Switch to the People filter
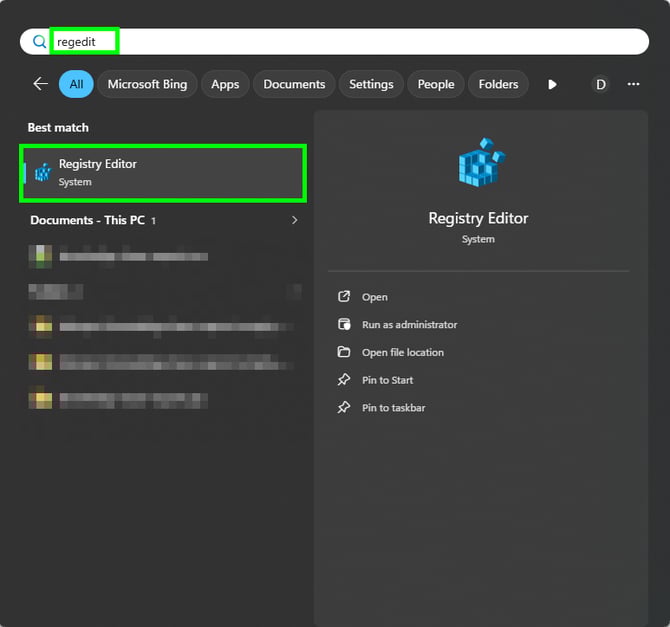 [x=436, y=84]
